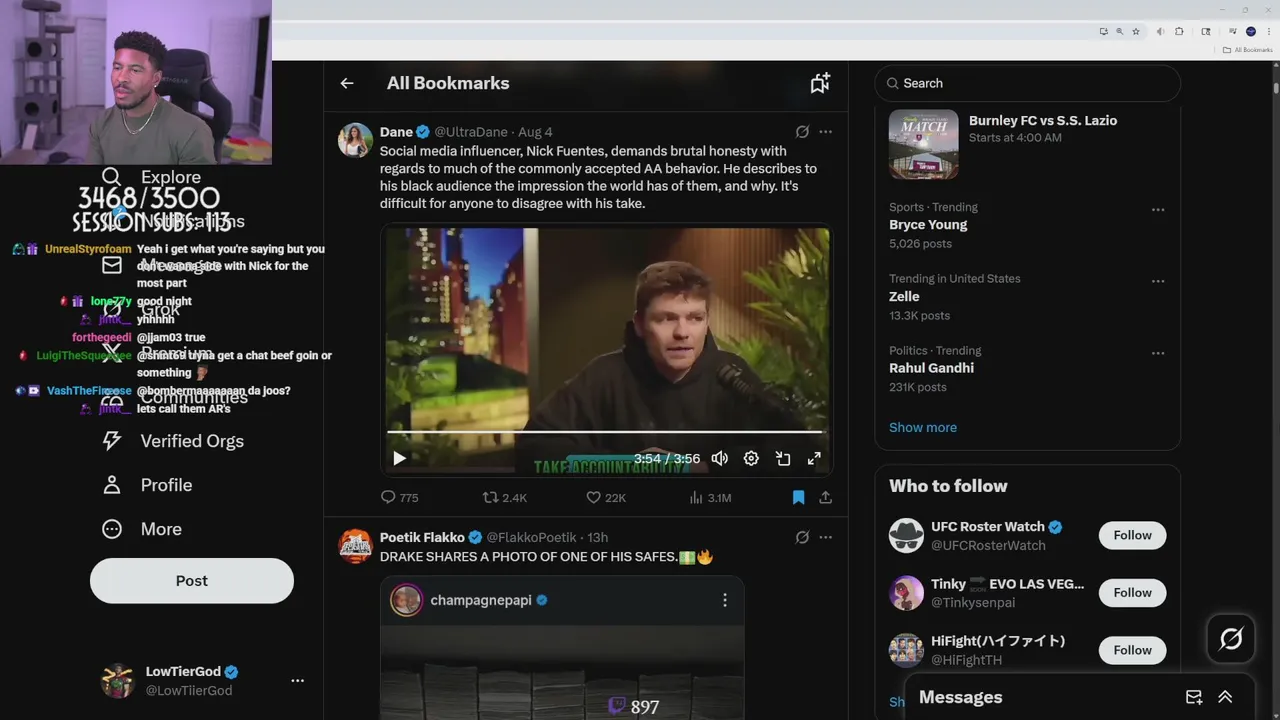Open Verified Orgs in sidebar
This screenshot has height=720, width=1280.
click(173, 441)
